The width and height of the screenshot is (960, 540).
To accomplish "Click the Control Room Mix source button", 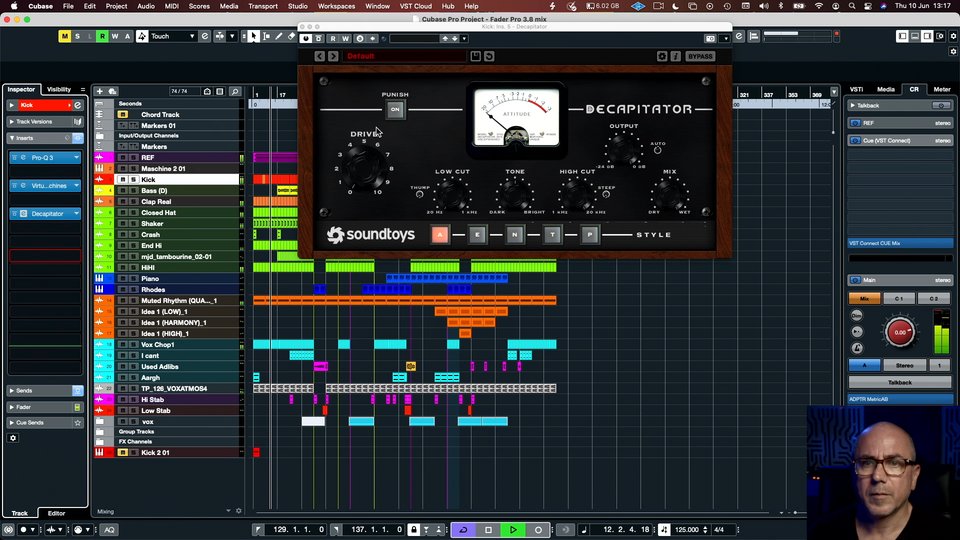I will point(864,299).
